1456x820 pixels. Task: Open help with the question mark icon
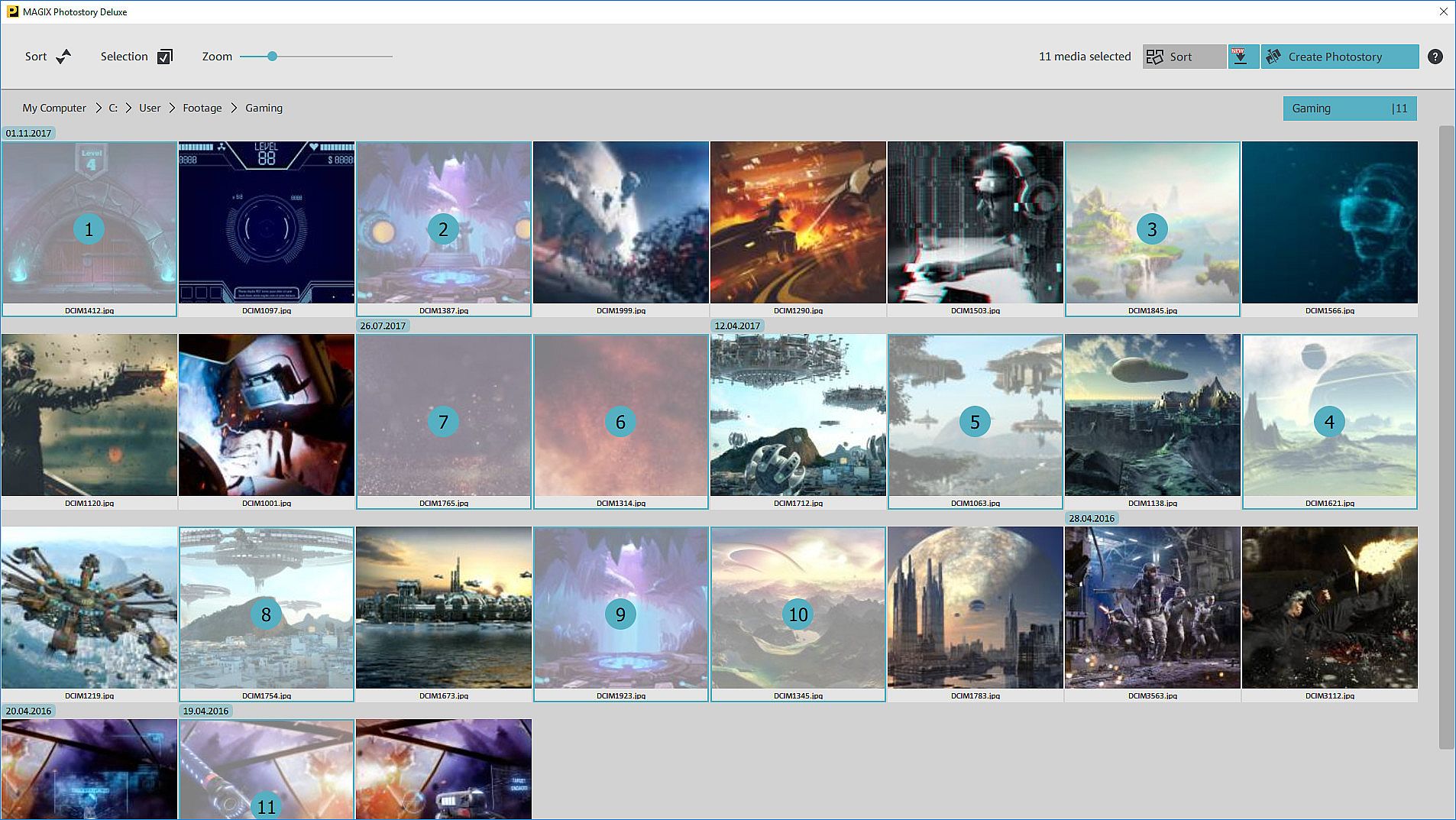point(1435,57)
